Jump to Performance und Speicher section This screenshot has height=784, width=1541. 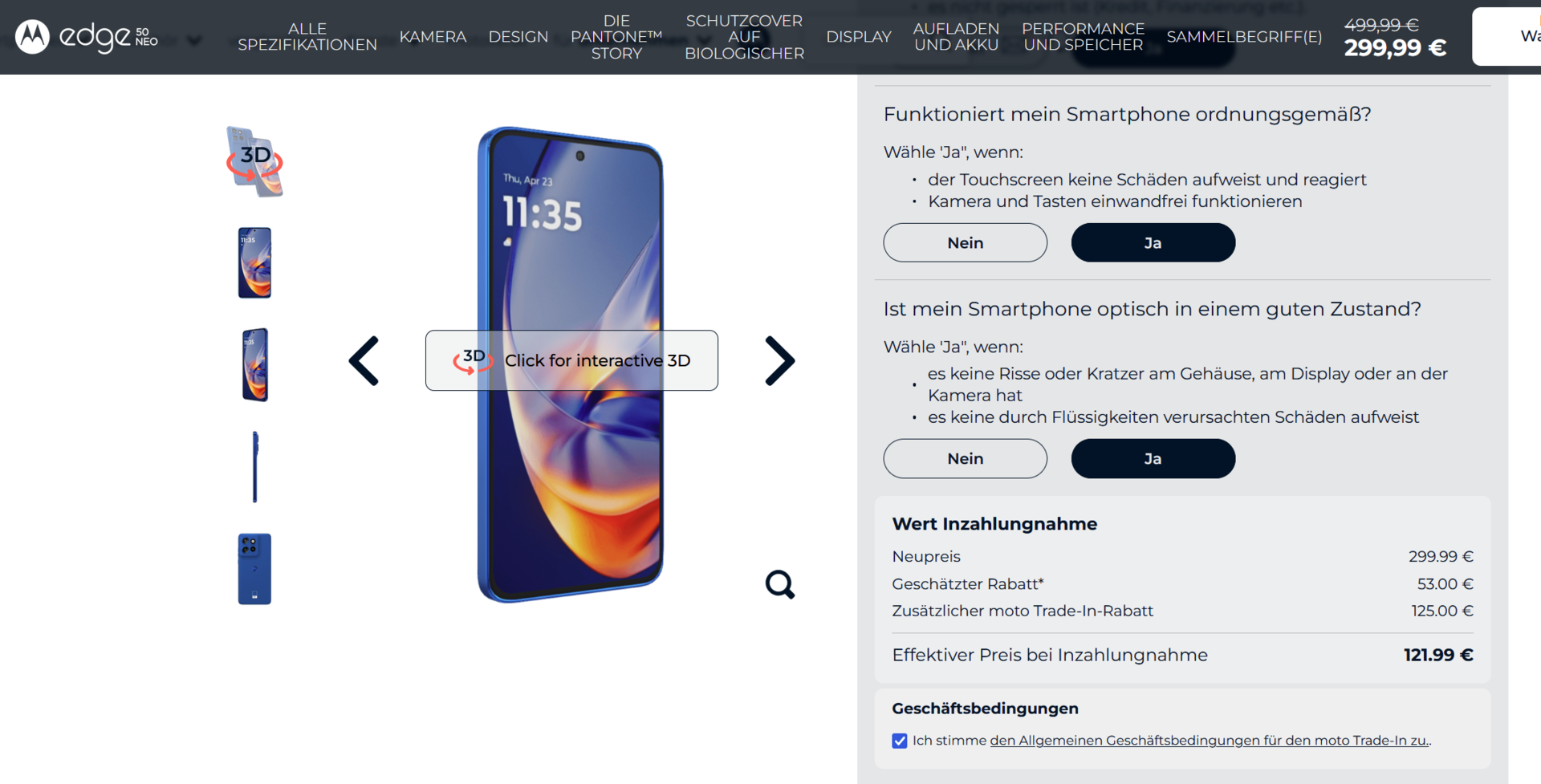1083,37
